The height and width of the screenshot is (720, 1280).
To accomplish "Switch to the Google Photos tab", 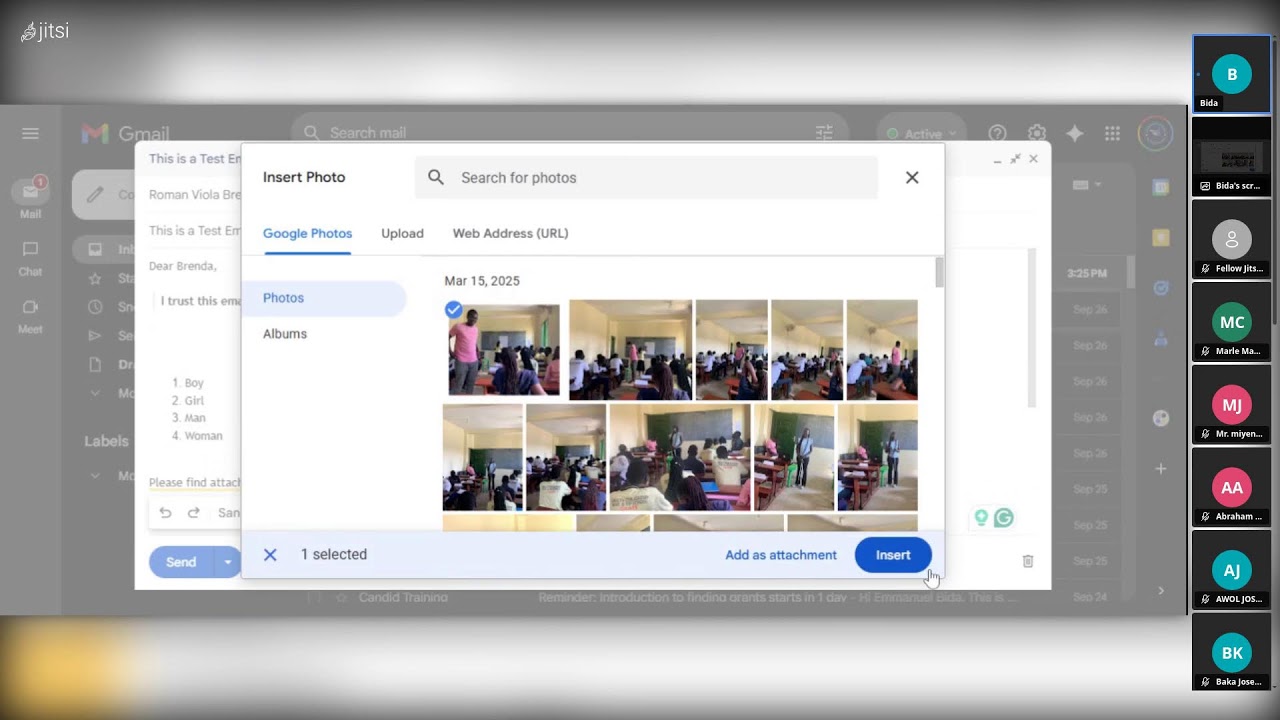I will coord(307,233).
